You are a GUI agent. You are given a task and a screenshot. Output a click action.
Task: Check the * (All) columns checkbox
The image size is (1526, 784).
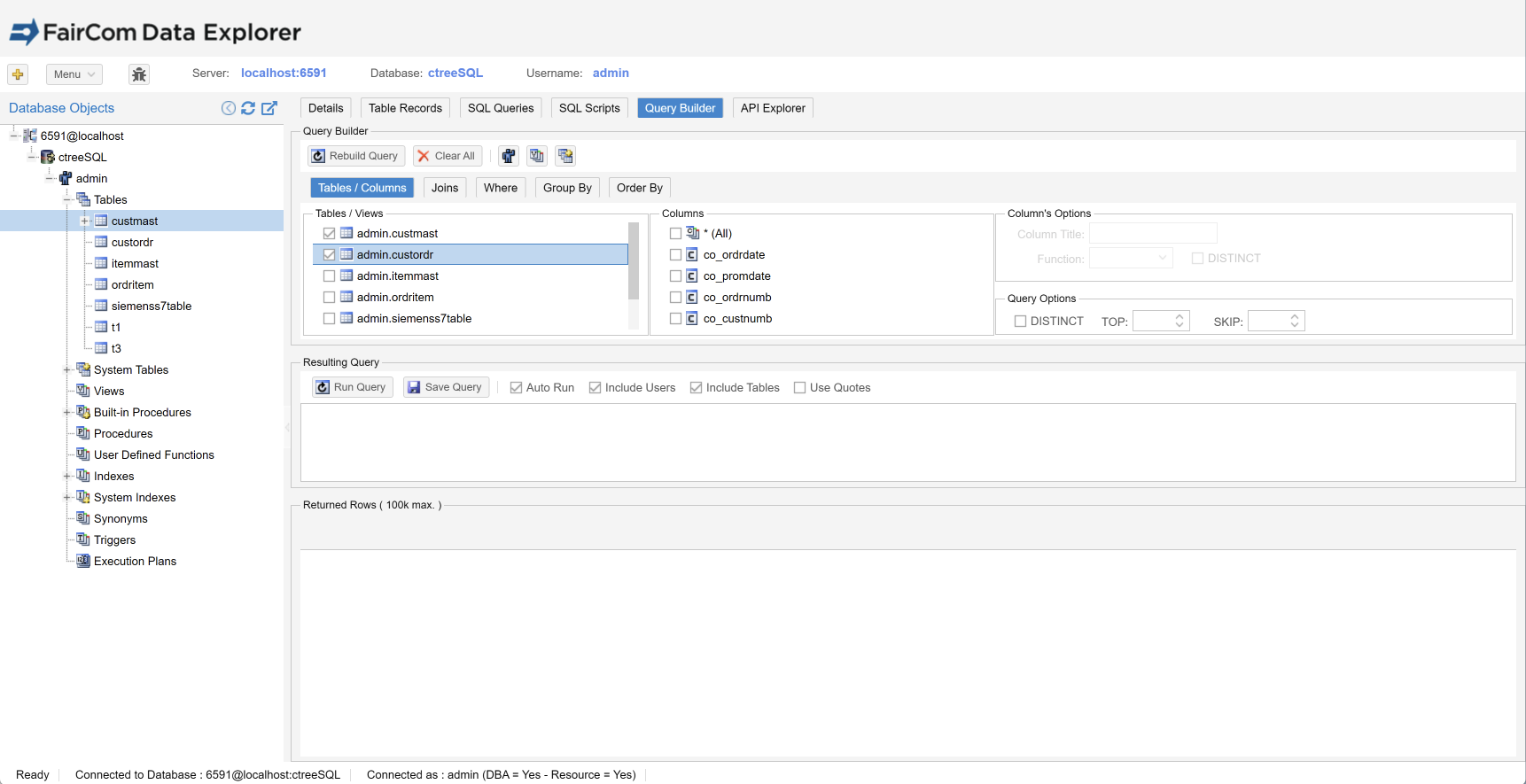coord(675,234)
